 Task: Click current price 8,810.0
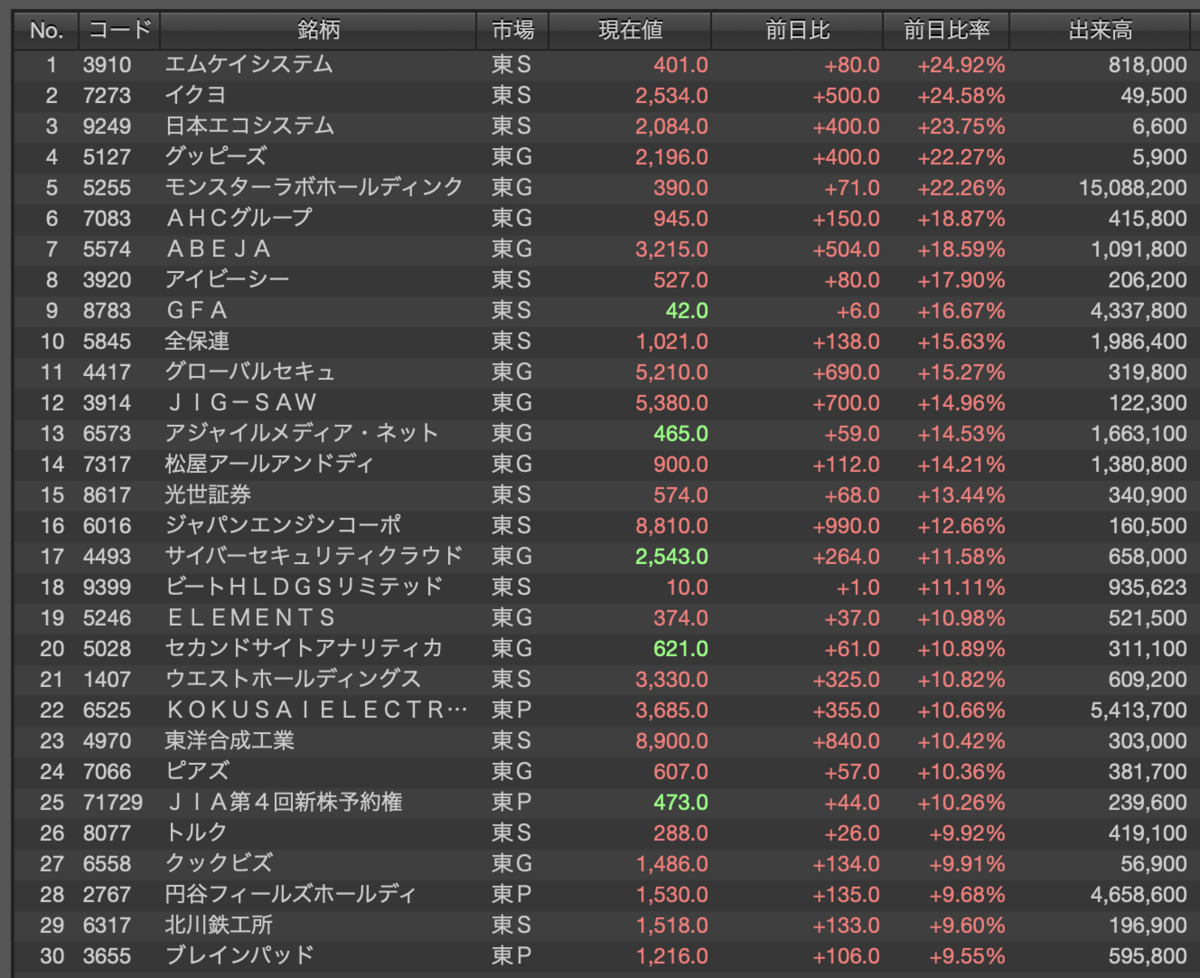click(672, 525)
